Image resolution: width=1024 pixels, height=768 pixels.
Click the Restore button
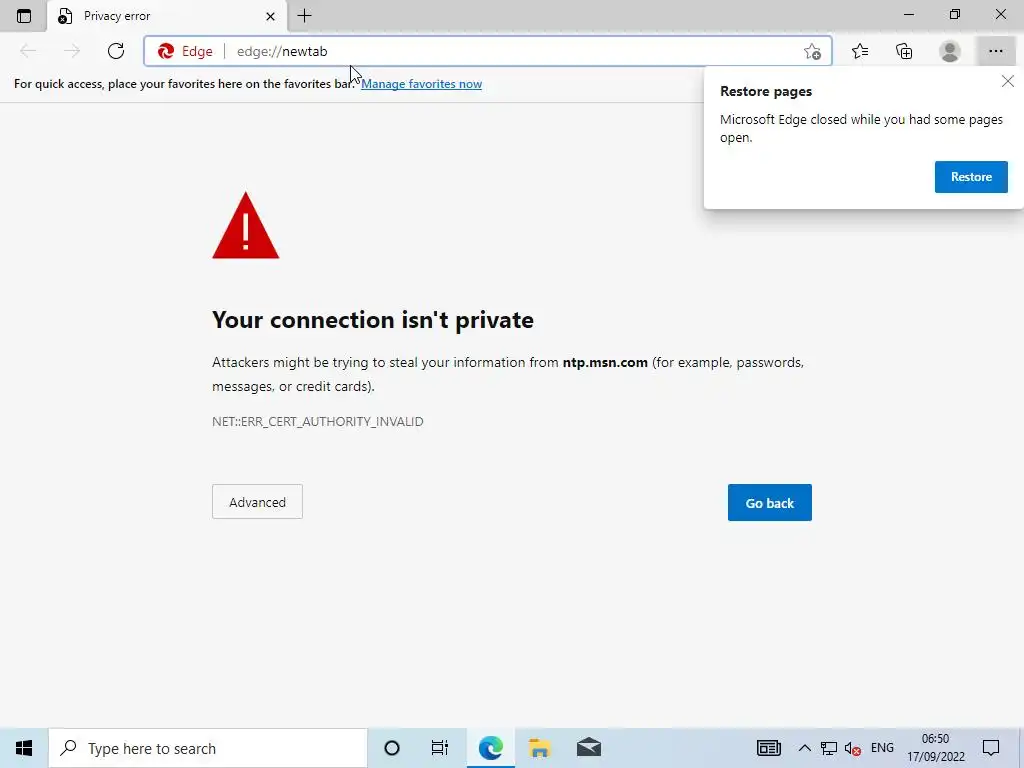(x=971, y=177)
